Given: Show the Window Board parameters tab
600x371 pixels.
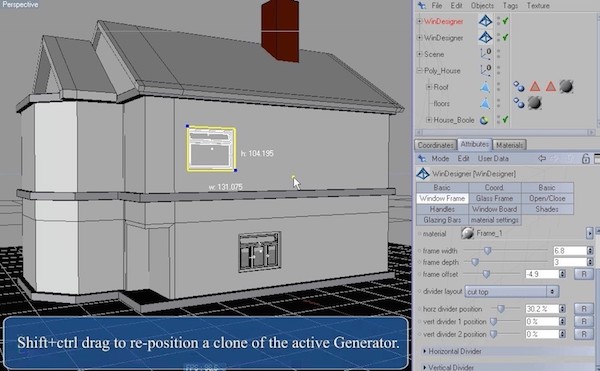Looking at the screenshot, I should [494, 209].
